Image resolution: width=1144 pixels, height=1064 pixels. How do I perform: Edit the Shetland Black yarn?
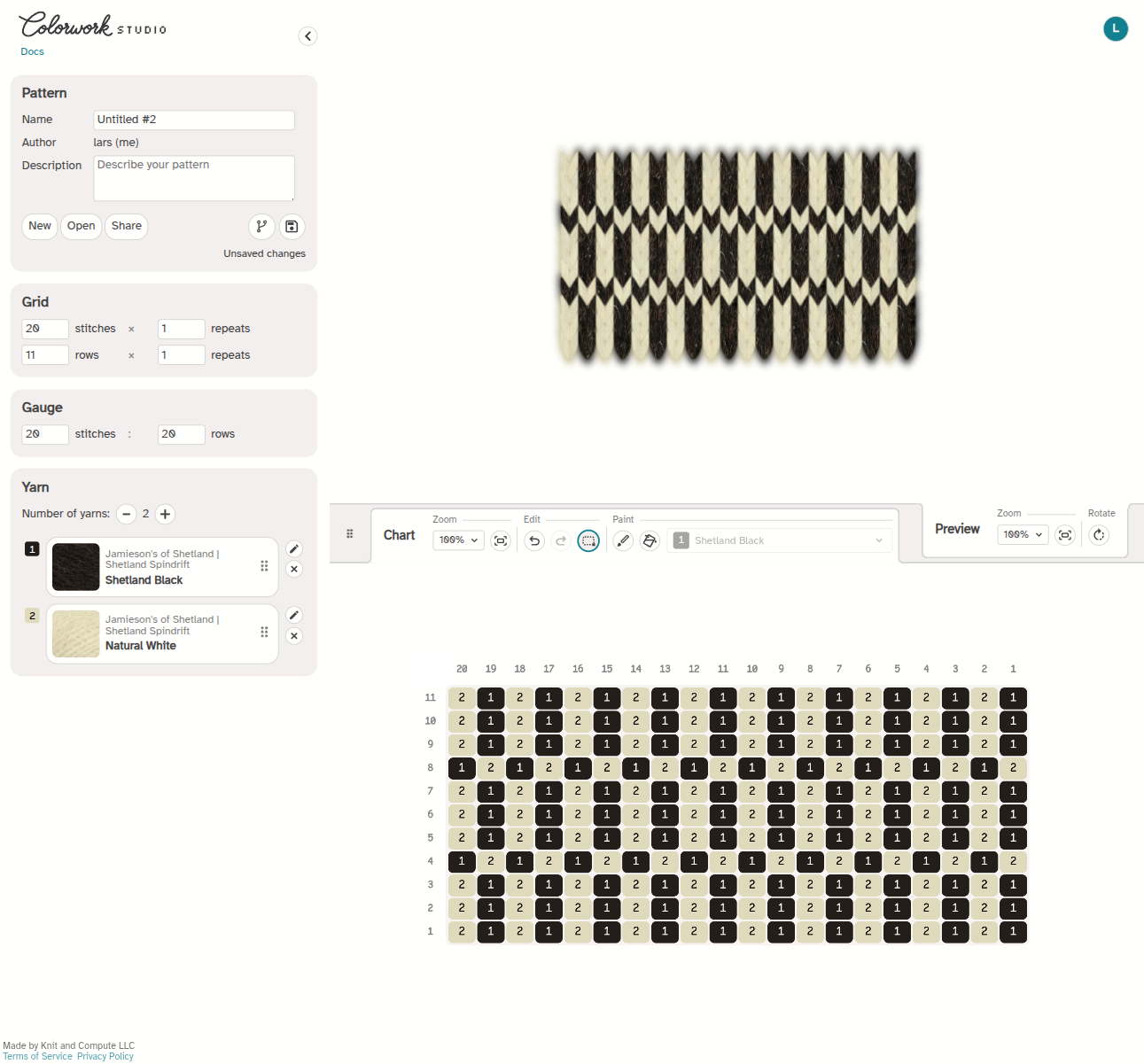[294, 549]
